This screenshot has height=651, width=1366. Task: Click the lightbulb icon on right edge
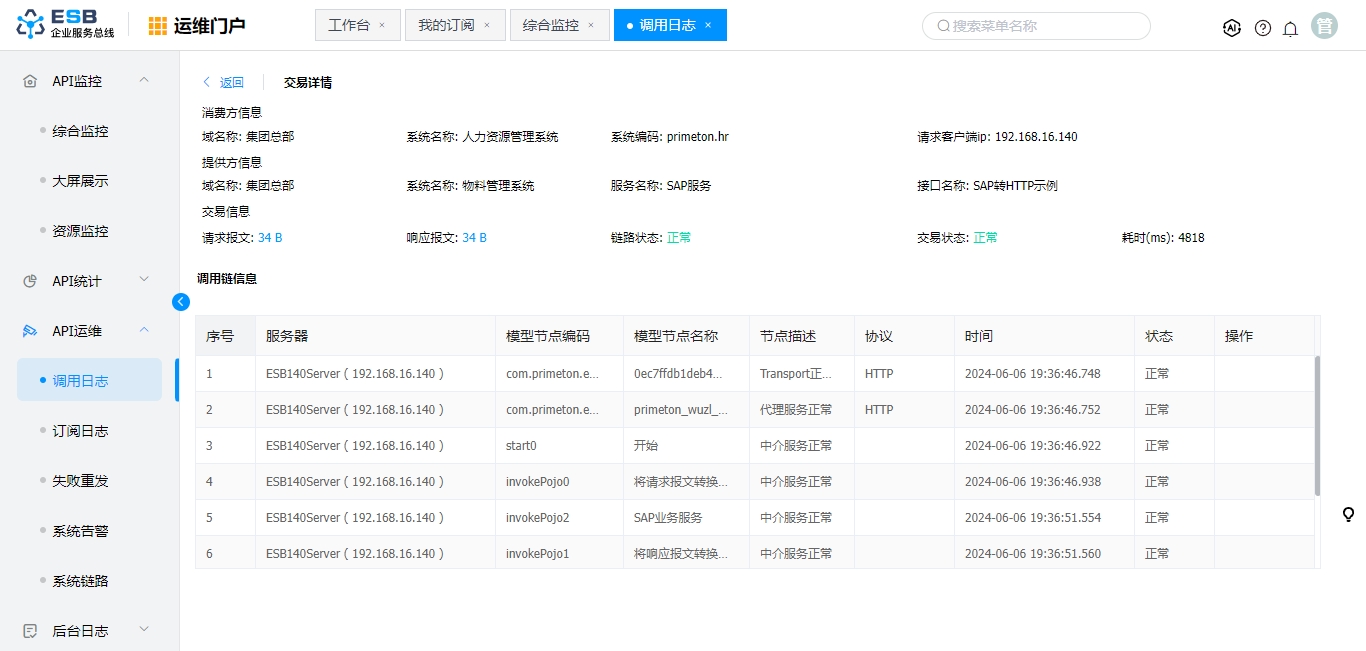pyautogui.click(x=1348, y=514)
